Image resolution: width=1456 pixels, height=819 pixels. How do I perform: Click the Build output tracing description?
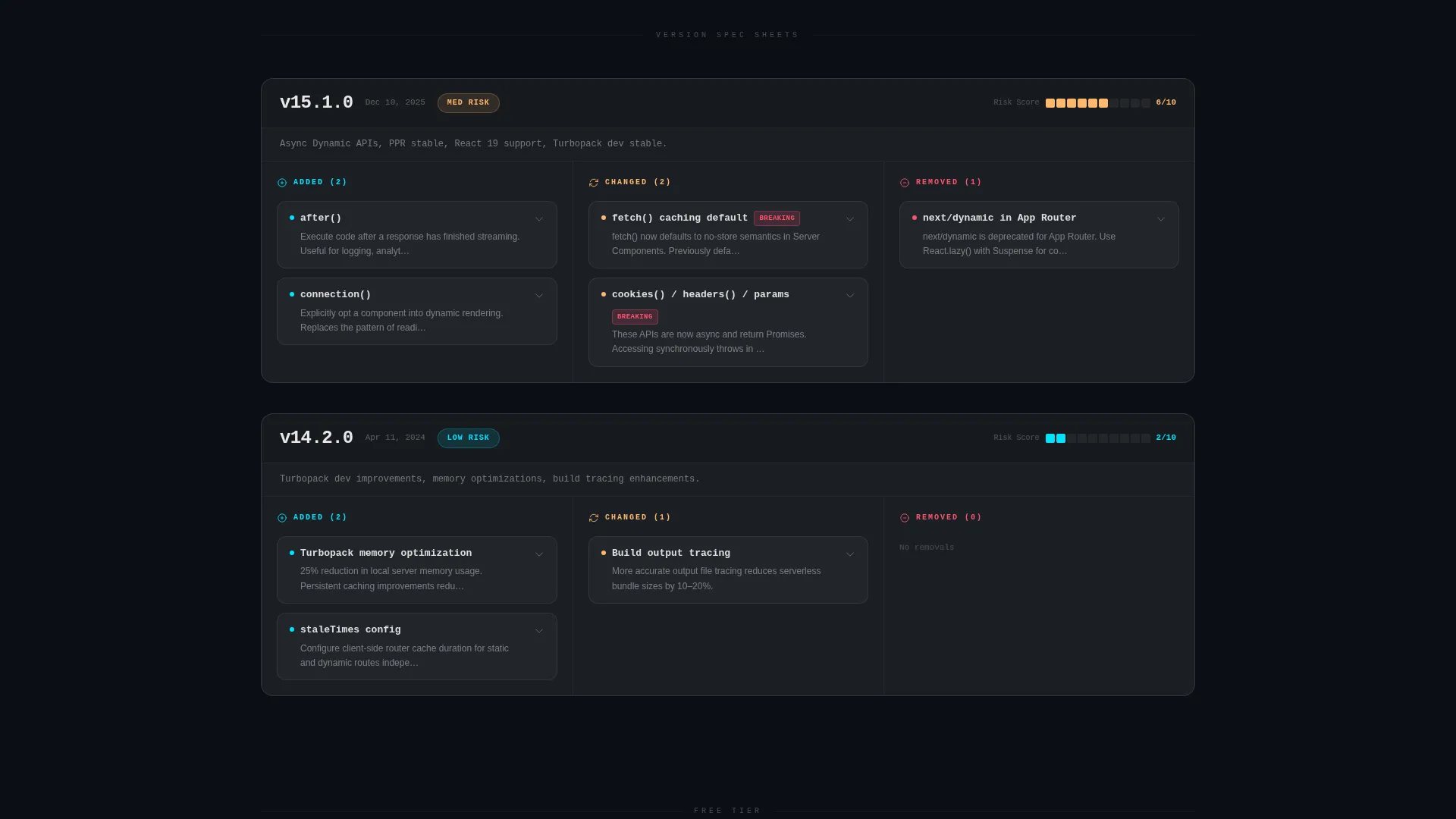point(717,579)
